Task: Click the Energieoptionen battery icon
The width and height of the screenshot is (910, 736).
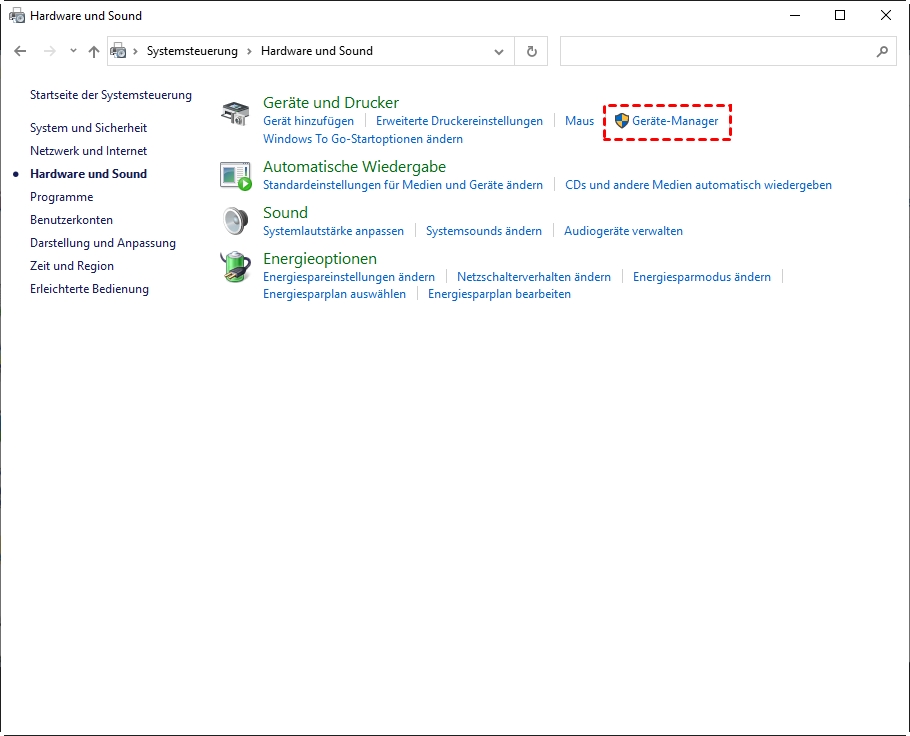Action: [x=236, y=267]
